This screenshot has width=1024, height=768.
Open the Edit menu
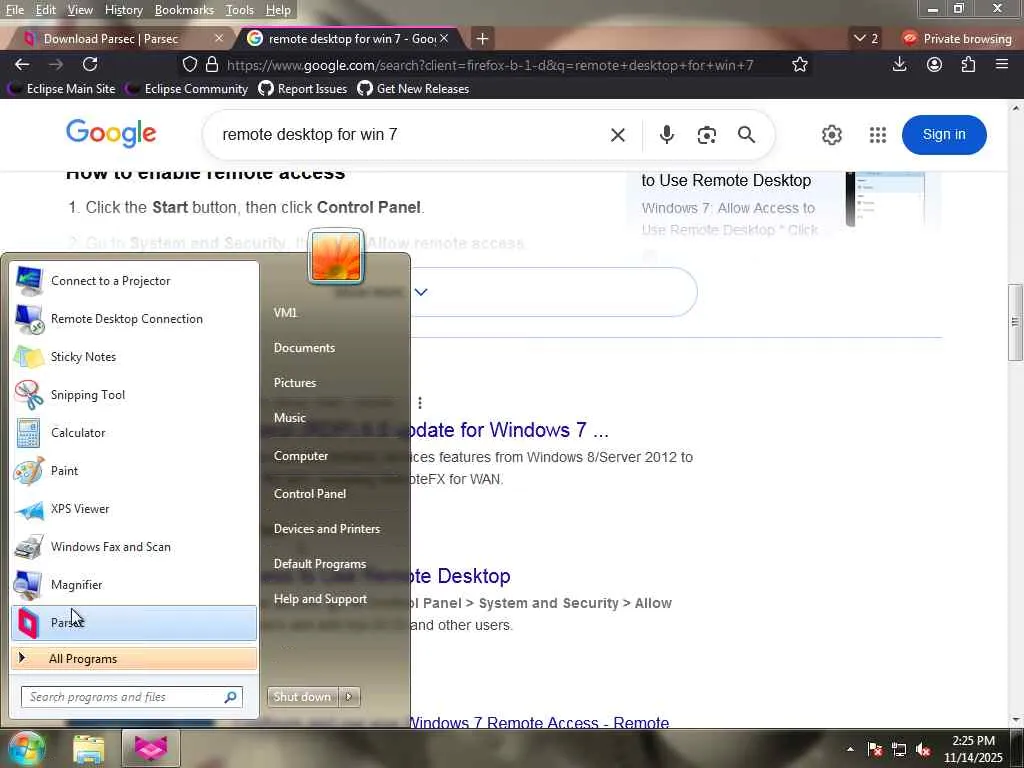(x=45, y=10)
